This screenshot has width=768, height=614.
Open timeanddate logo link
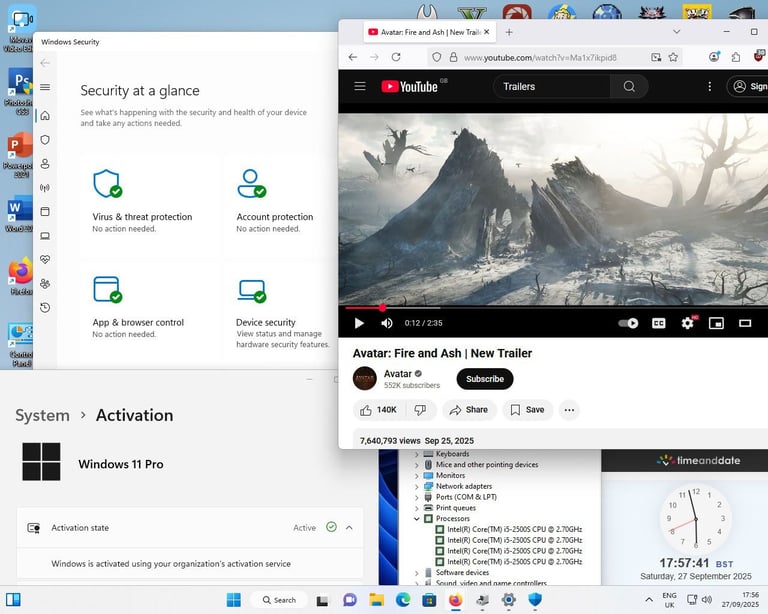(x=698, y=460)
